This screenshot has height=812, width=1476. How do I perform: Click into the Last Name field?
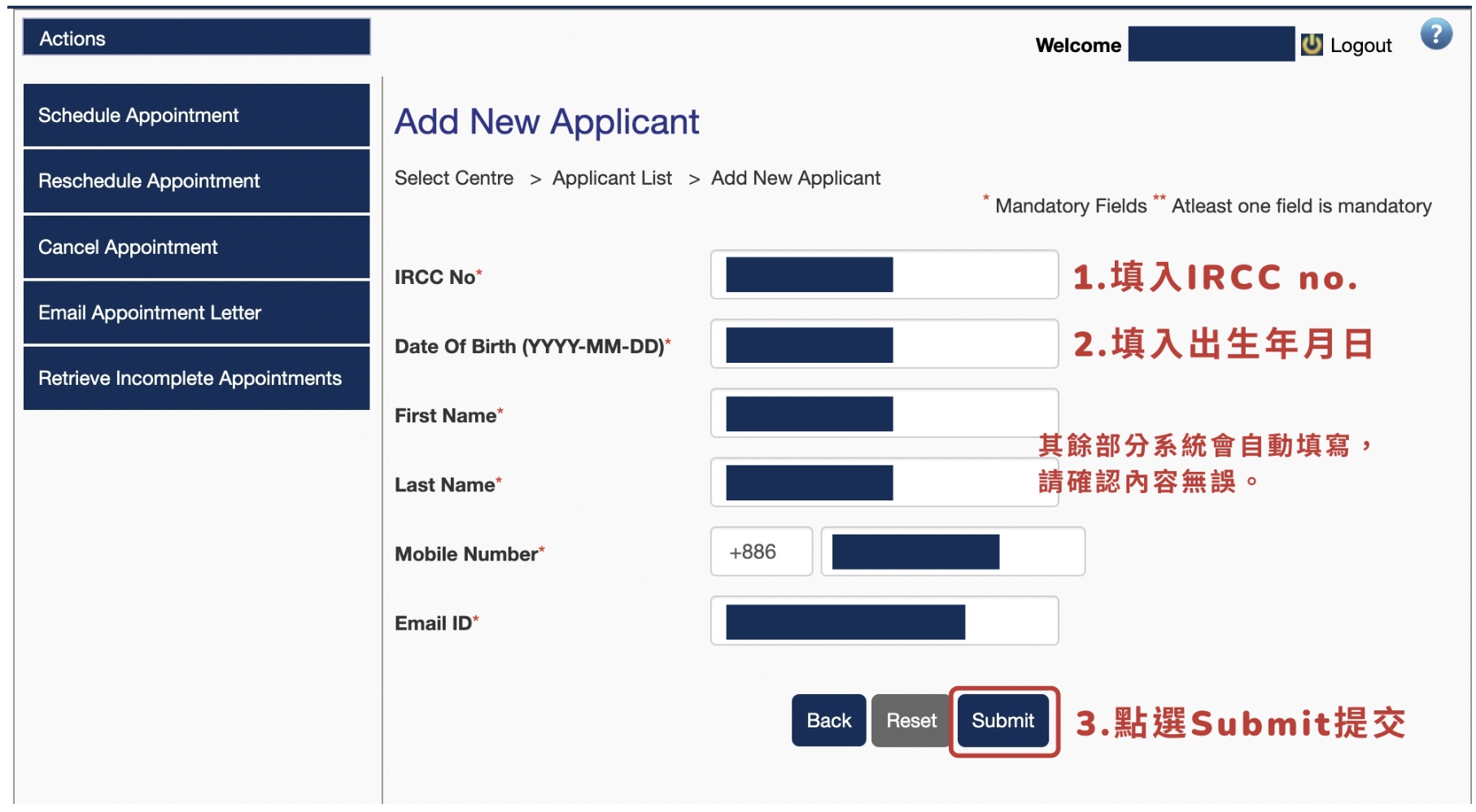pyautogui.click(x=884, y=482)
